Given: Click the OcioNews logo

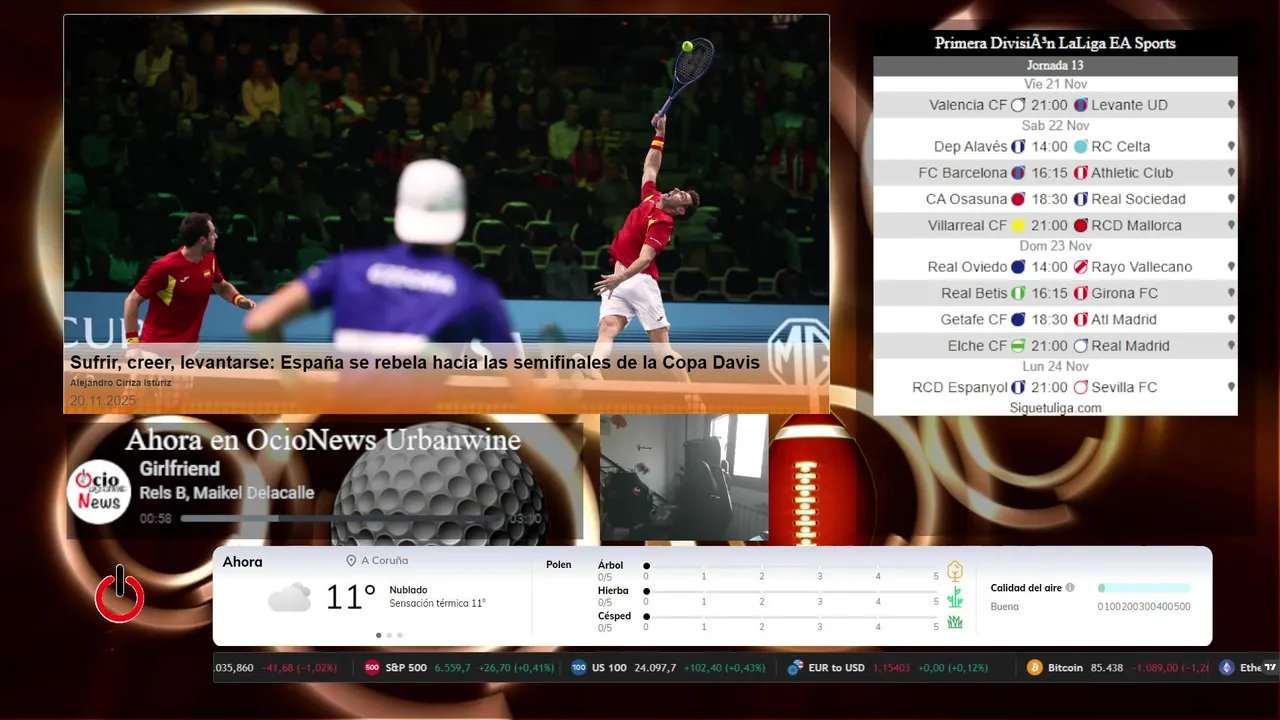Looking at the screenshot, I should (99, 491).
